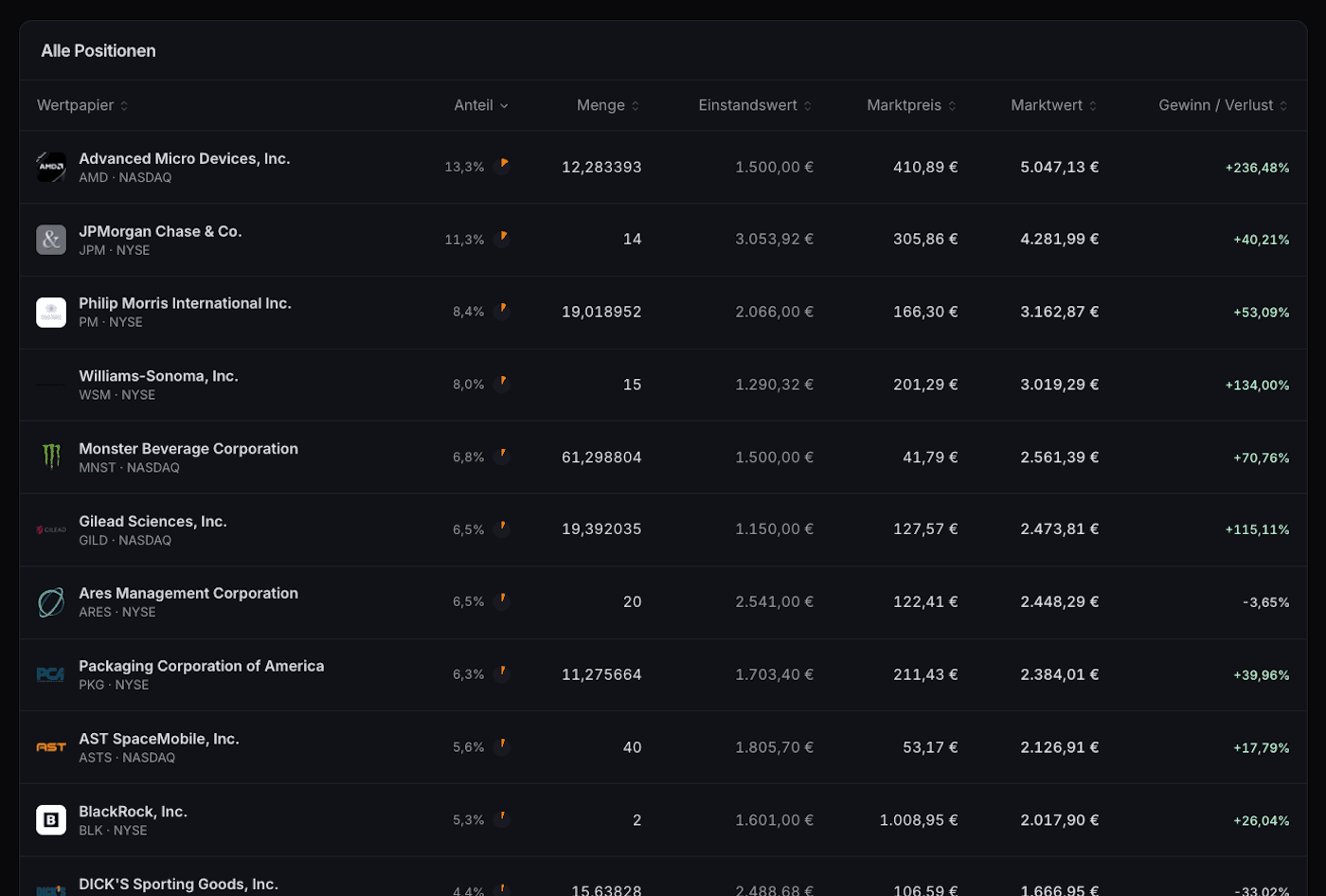Click the pie share icon for Gilead Sciences

tap(502, 529)
